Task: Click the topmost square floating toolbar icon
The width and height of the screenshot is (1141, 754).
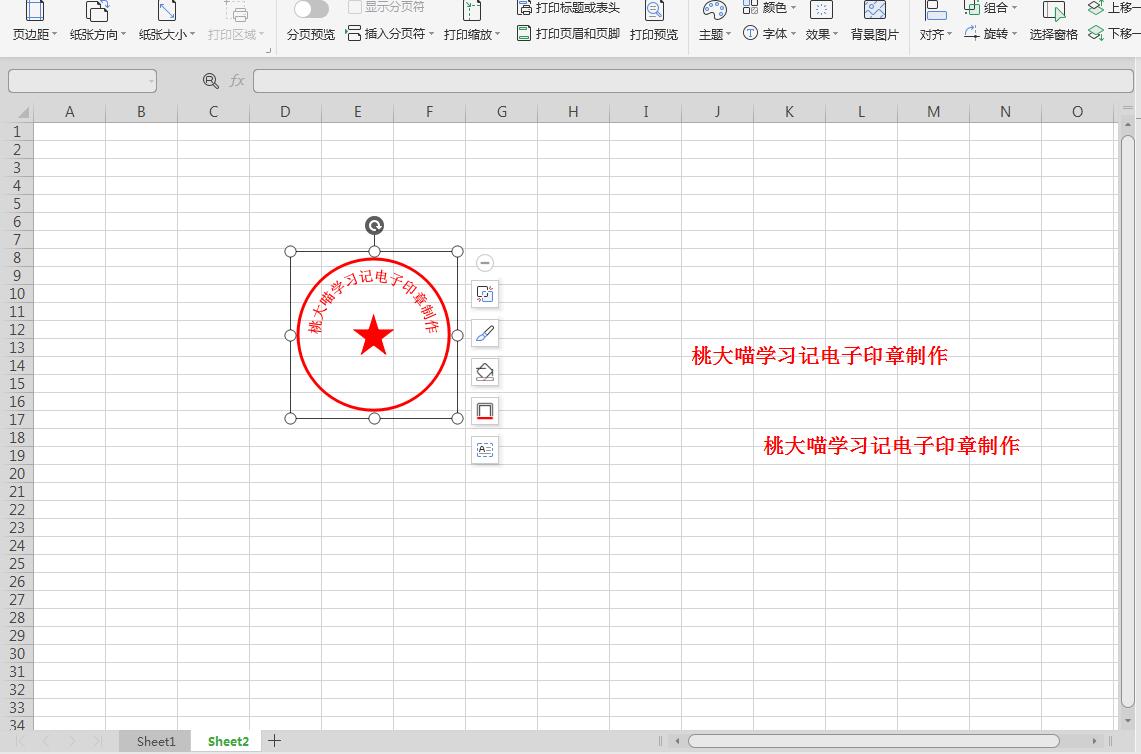Action: coord(485,294)
